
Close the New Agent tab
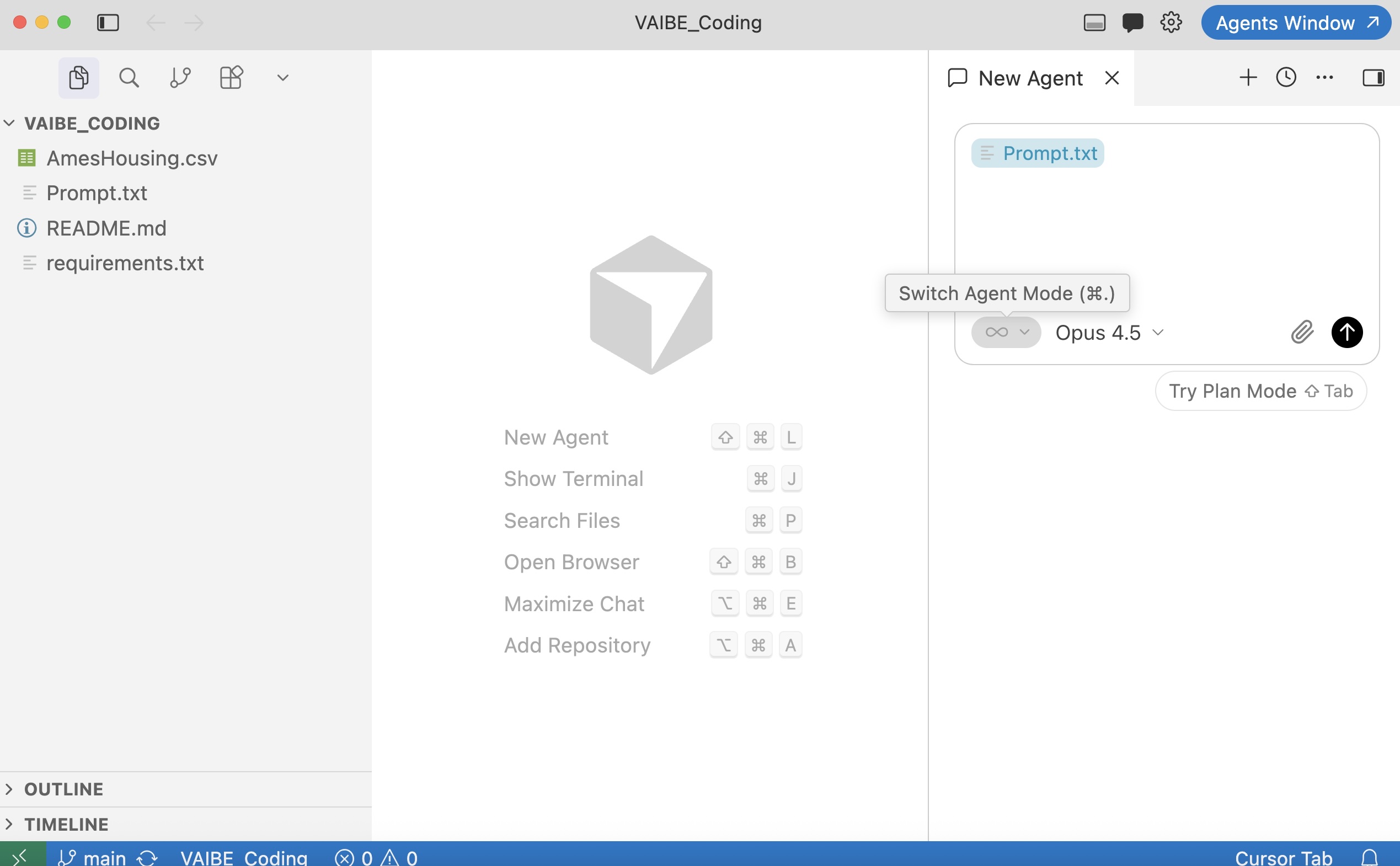(x=1112, y=78)
